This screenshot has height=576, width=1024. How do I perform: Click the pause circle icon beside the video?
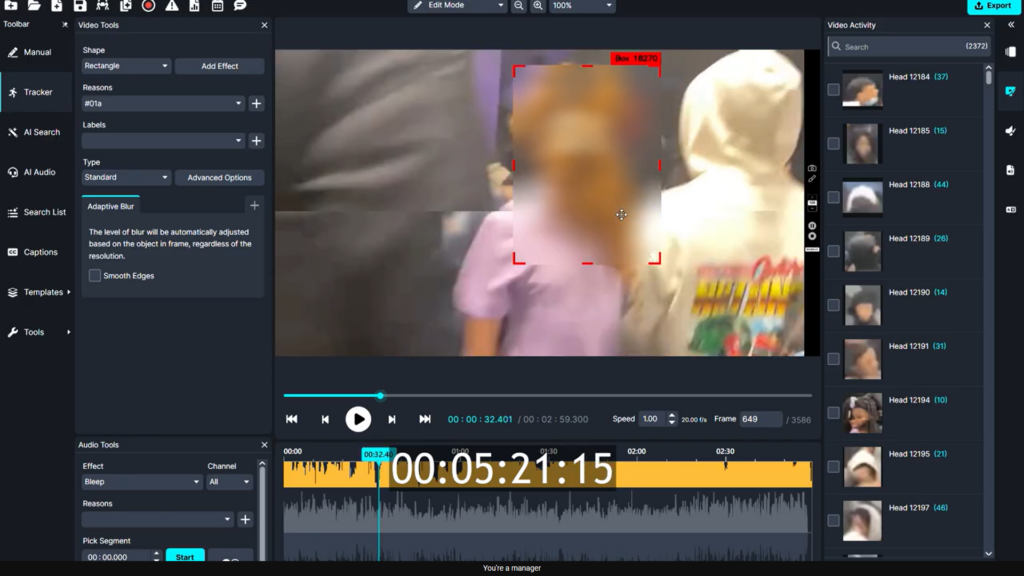(812, 226)
